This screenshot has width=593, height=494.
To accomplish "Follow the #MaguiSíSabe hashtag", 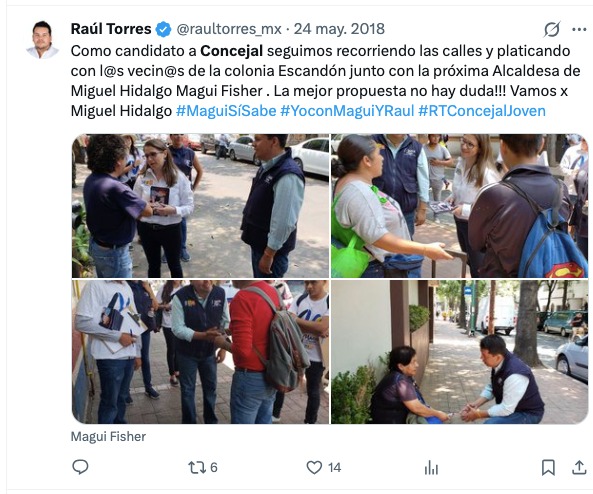I will (226, 111).
